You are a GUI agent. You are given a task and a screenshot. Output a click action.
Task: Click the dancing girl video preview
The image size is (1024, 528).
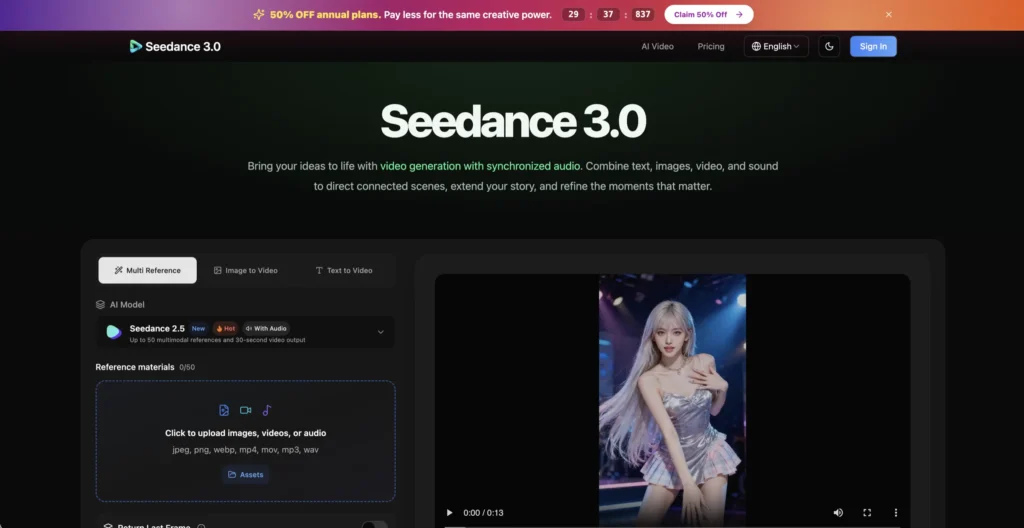point(672,401)
